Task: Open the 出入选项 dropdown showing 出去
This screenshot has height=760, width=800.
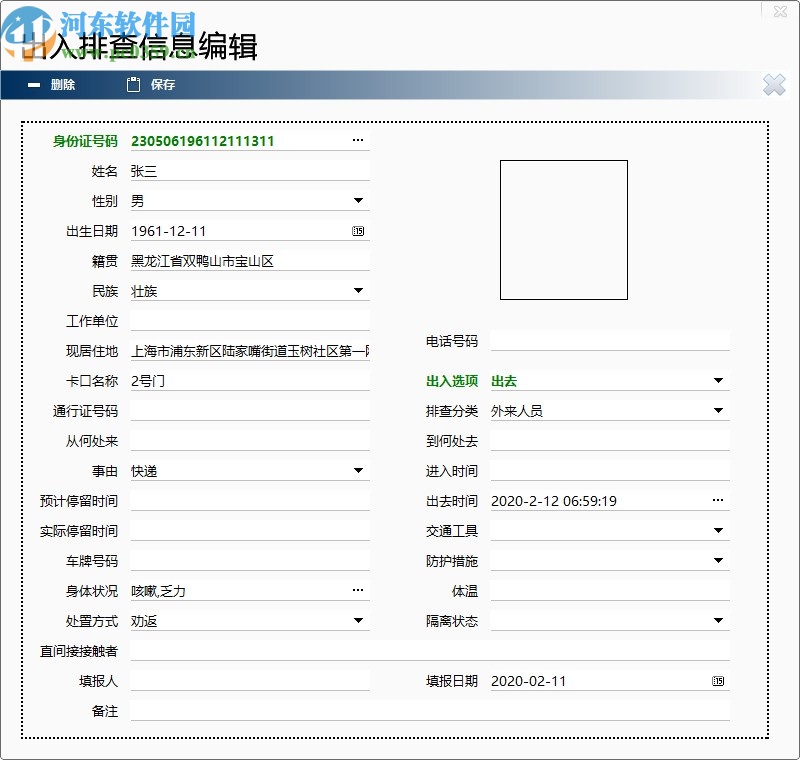Action: (x=717, y=380)
